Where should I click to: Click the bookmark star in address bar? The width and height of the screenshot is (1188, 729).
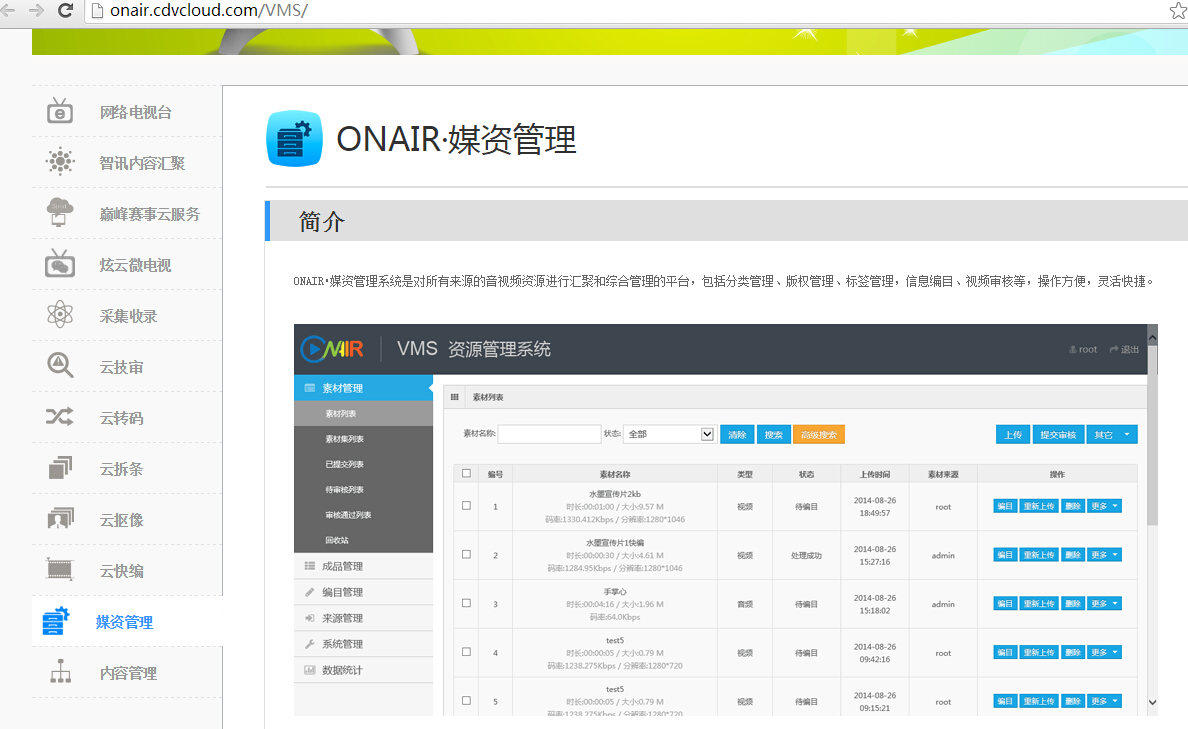[1178, 11]
